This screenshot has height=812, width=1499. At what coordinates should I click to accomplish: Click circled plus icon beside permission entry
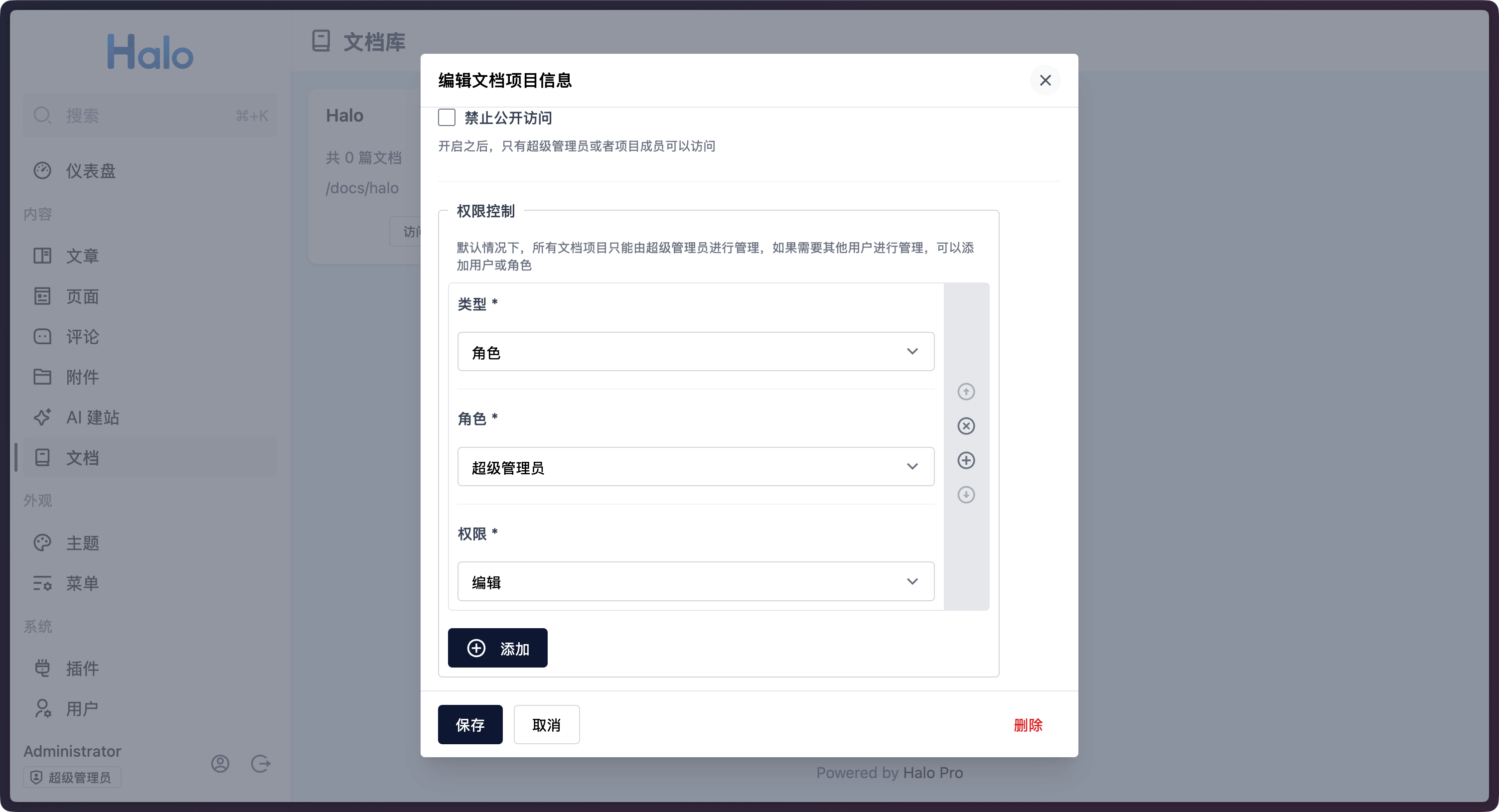click(x=966, y=460)
